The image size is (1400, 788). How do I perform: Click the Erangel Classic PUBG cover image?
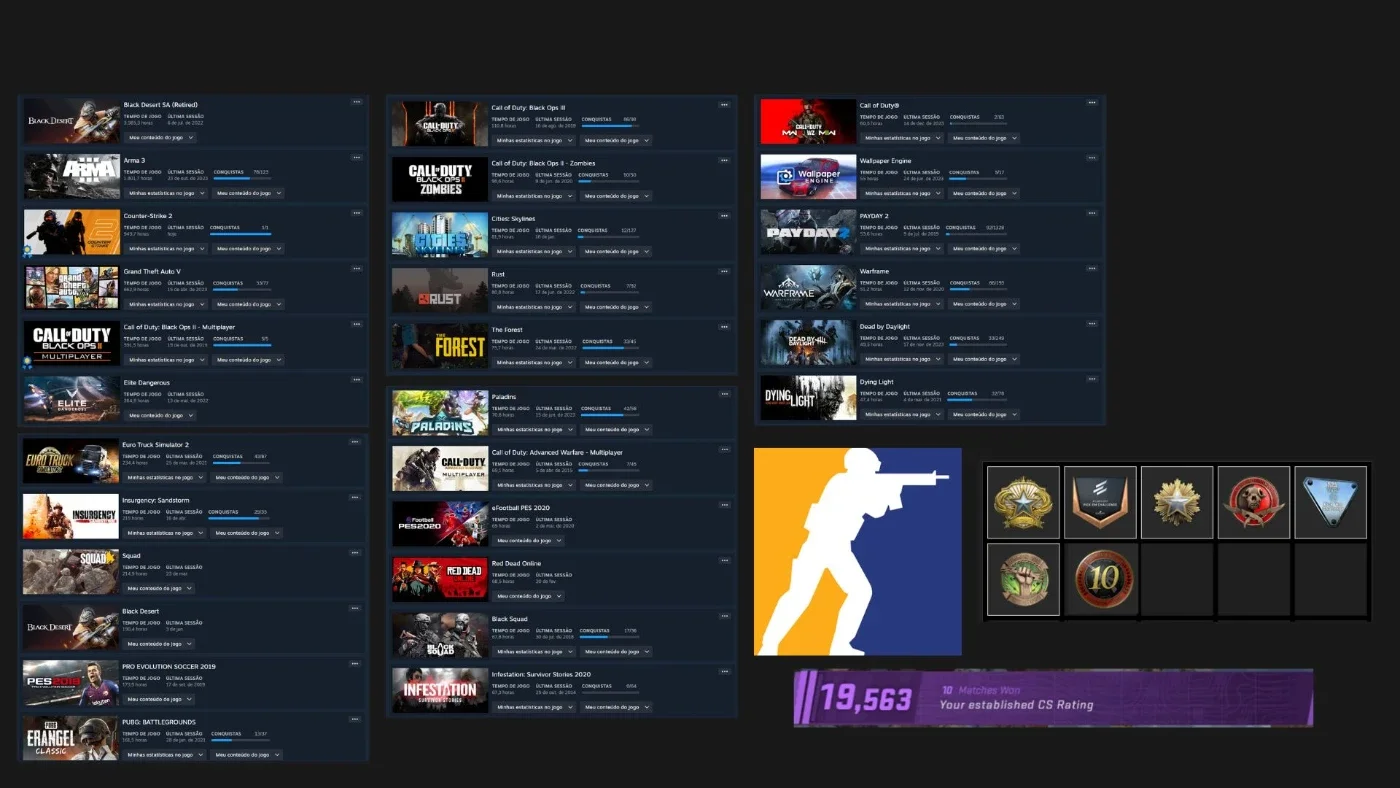click(71, 739)
